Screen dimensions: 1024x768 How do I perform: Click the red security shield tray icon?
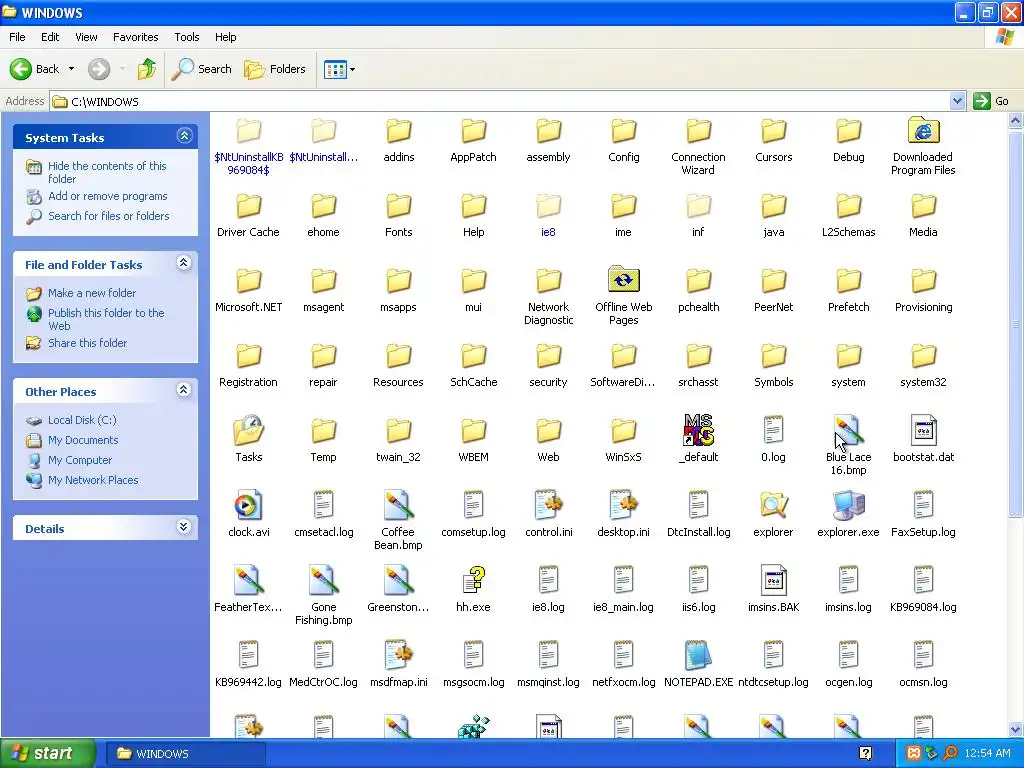pyautogui.click(x=914, y=754)
